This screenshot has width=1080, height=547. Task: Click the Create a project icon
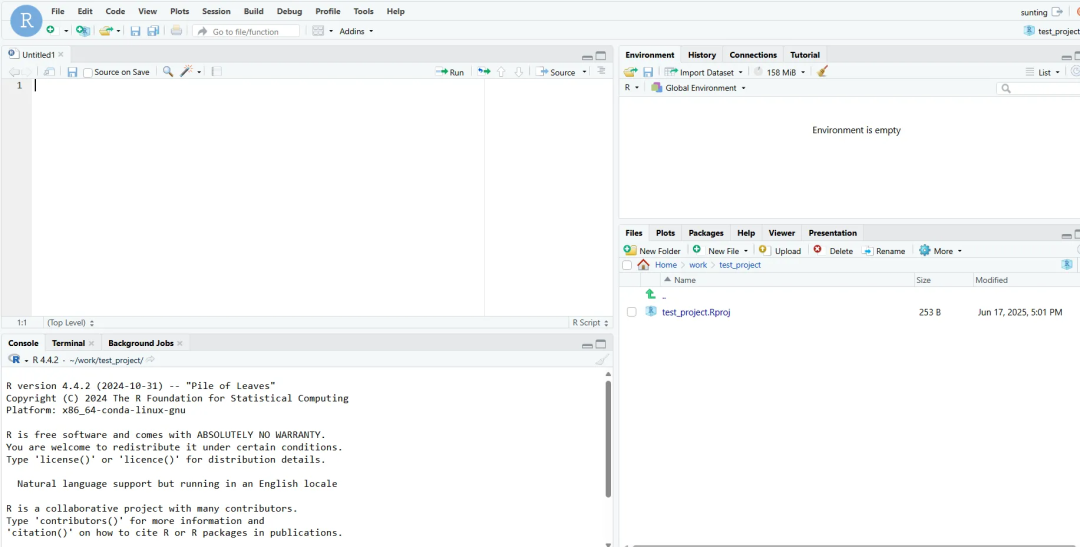pos(83,30)
